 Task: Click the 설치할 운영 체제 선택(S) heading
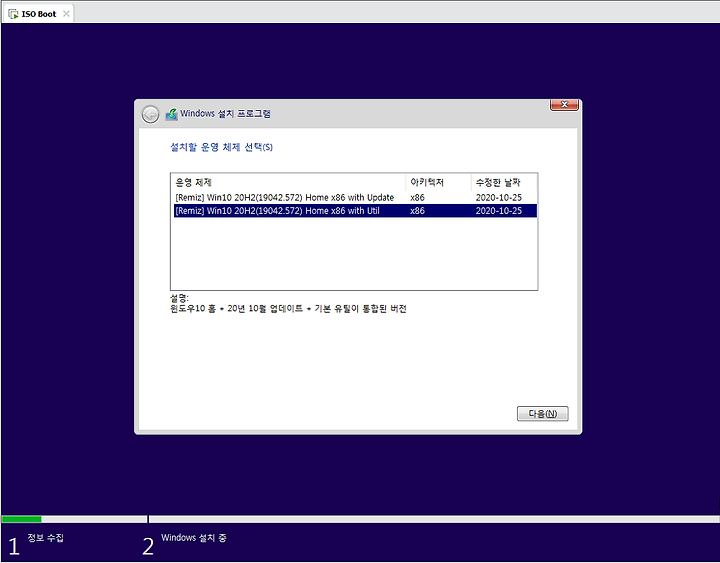pyautogui.click(x=221, y=147)
